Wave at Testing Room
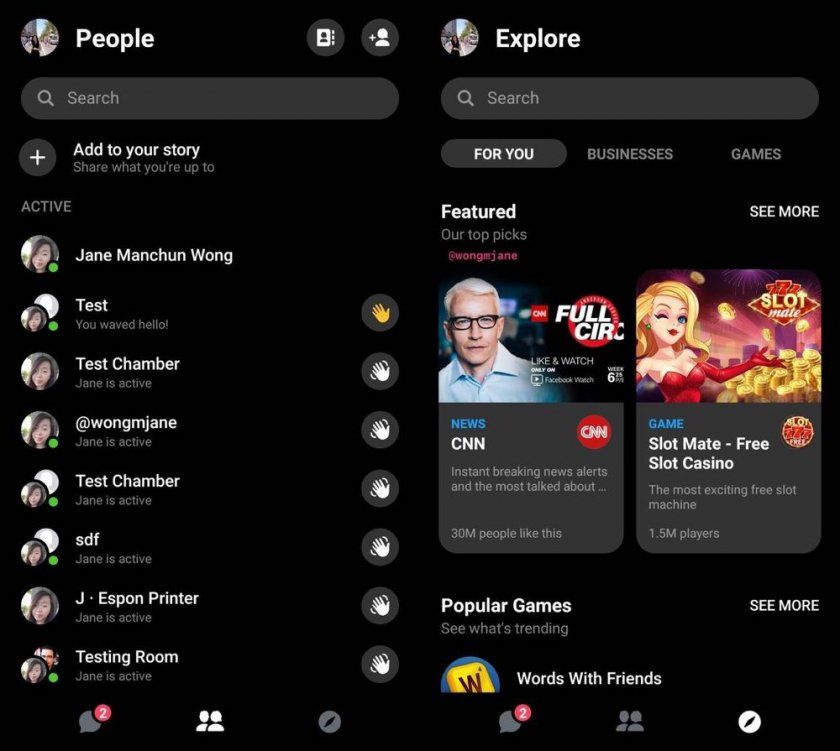The width and height of the screenshot is (840, 751). (x=380, y=664)
